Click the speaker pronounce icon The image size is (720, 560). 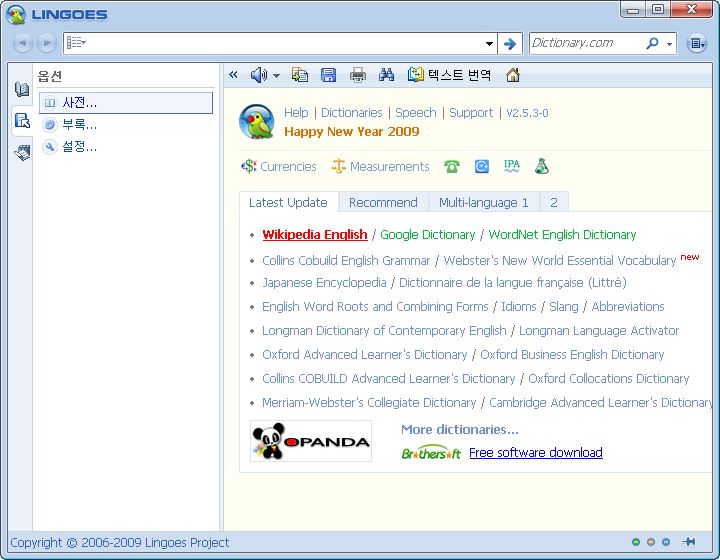tap(259, 75)
